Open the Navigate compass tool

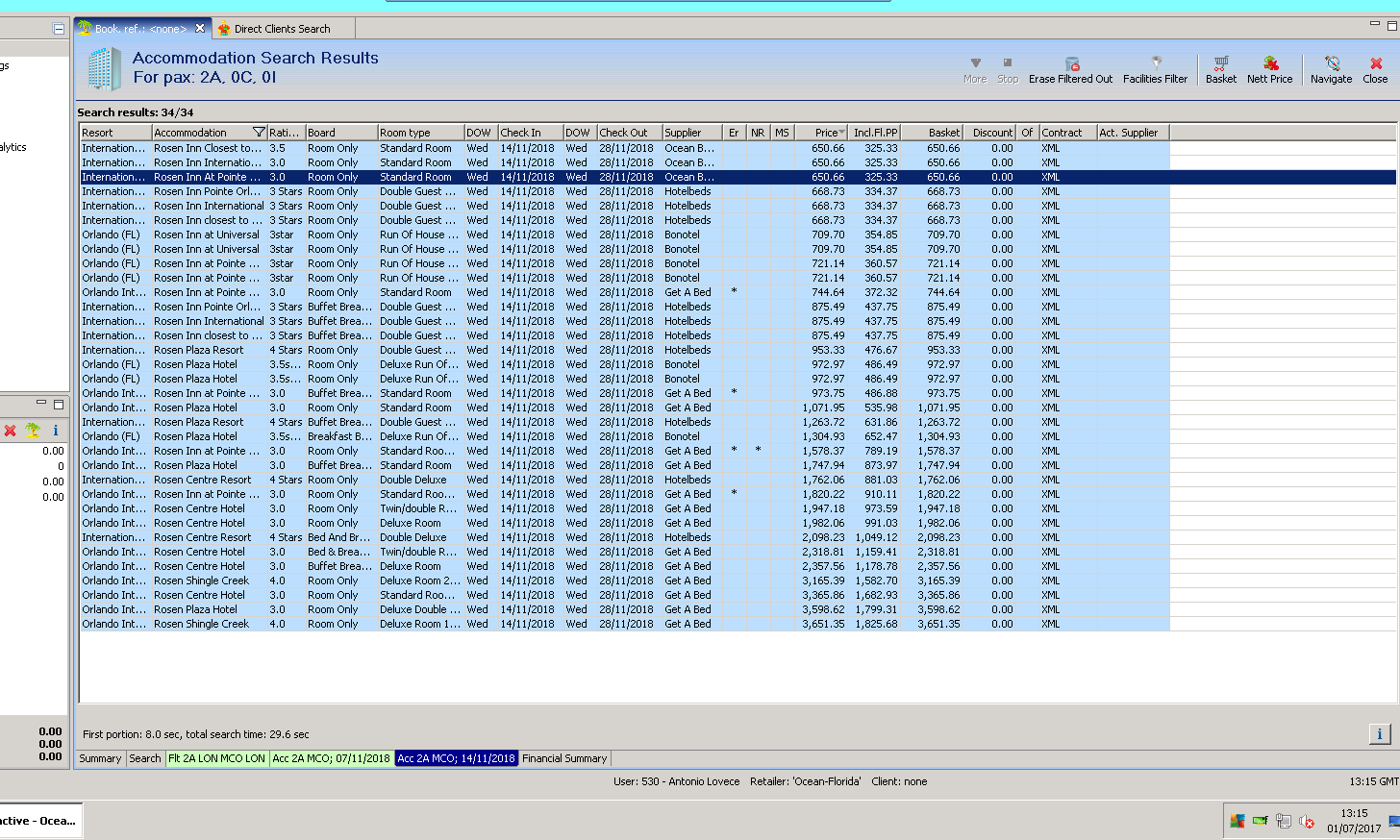[1331, 69]
